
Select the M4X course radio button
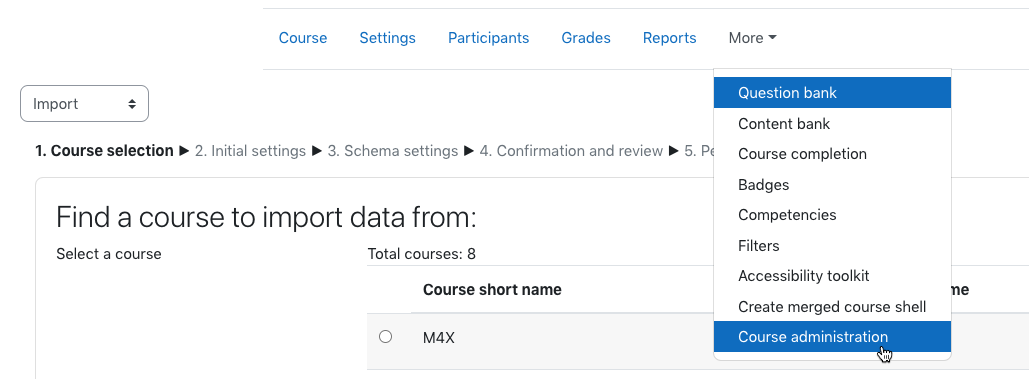386,336
